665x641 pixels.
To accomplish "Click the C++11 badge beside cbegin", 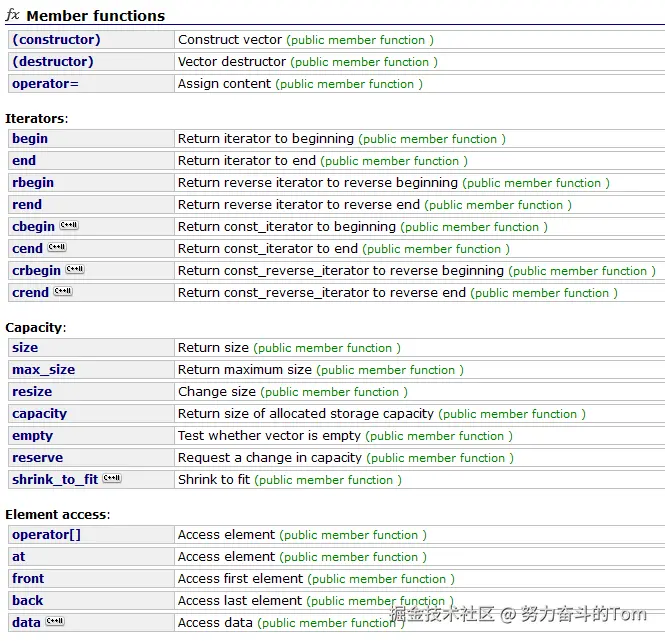I will tap(69, 226).
